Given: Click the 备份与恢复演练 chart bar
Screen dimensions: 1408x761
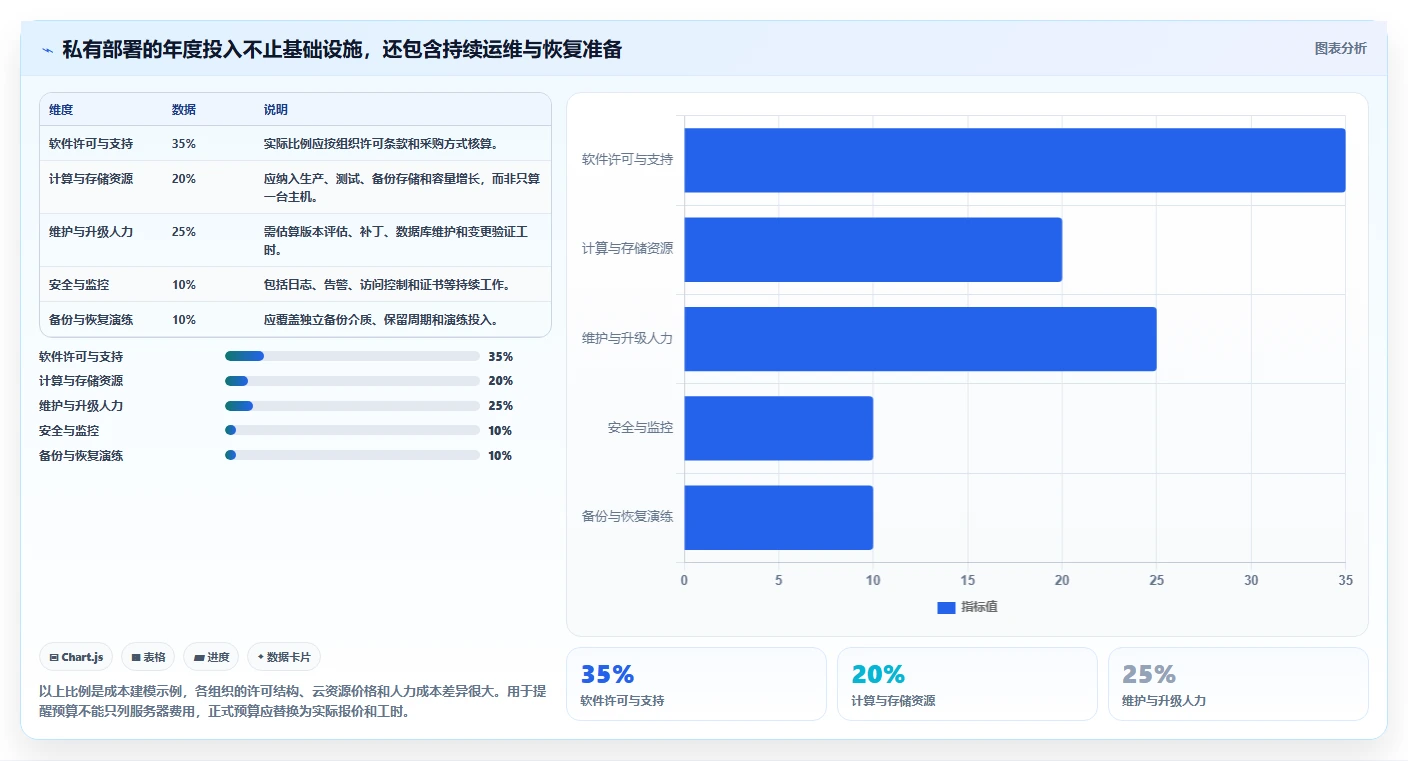Looking at the screenshot, I should pyautogui.click(x=779, y=517).
